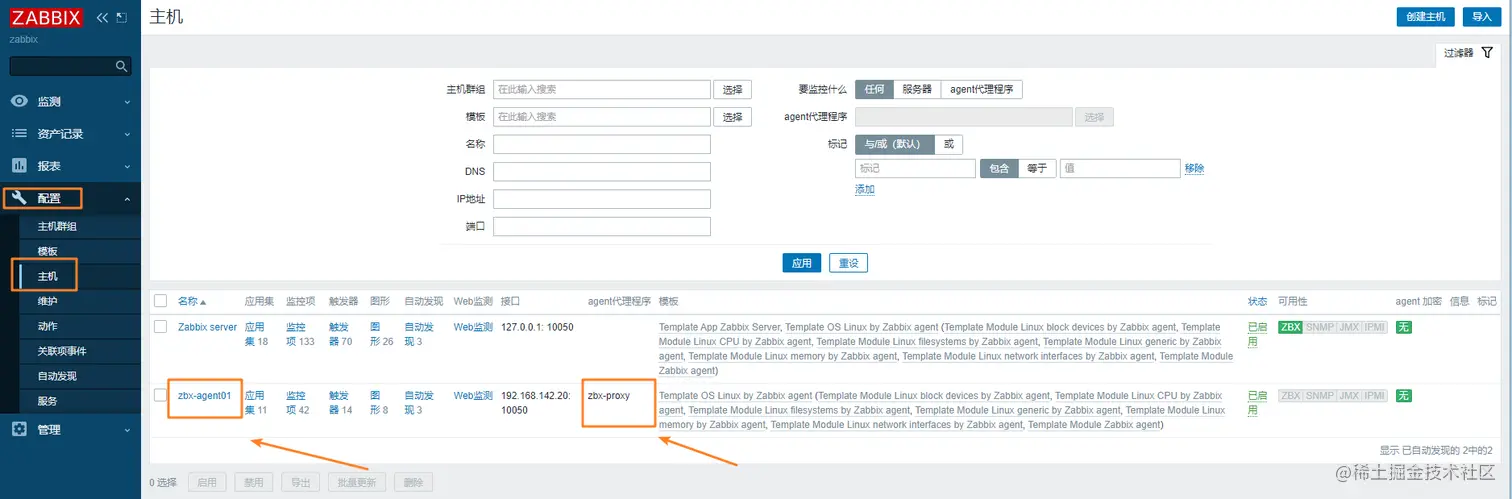
Task: Select 包含 tag match mode
Action: point(999,168)
